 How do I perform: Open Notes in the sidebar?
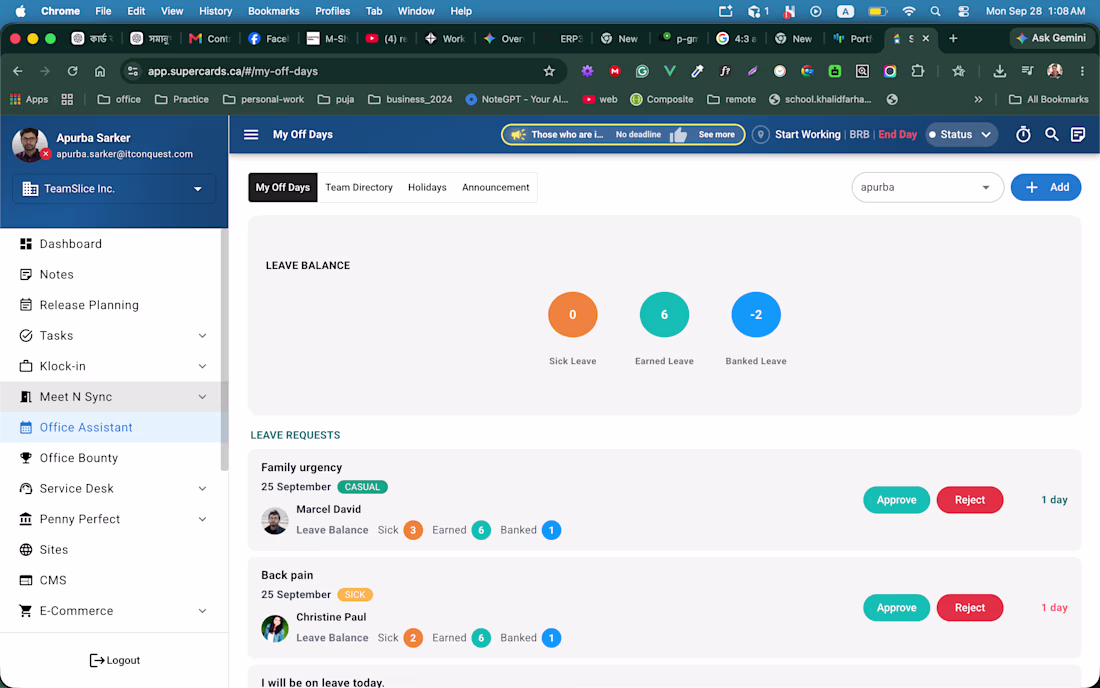point(112,274)
